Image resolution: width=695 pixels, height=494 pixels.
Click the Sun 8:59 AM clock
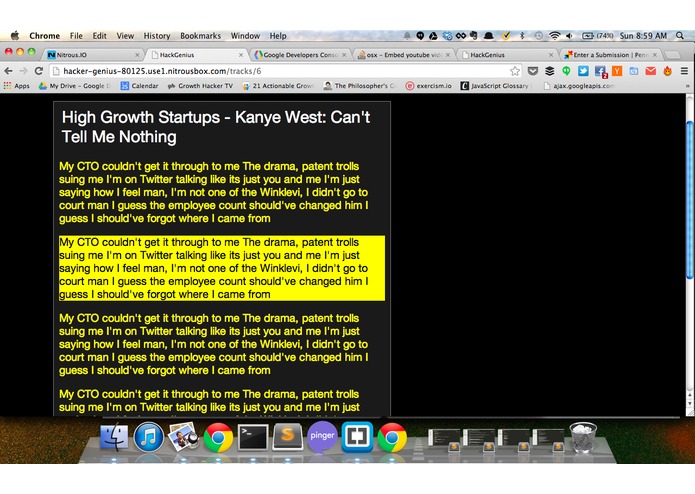643,36
